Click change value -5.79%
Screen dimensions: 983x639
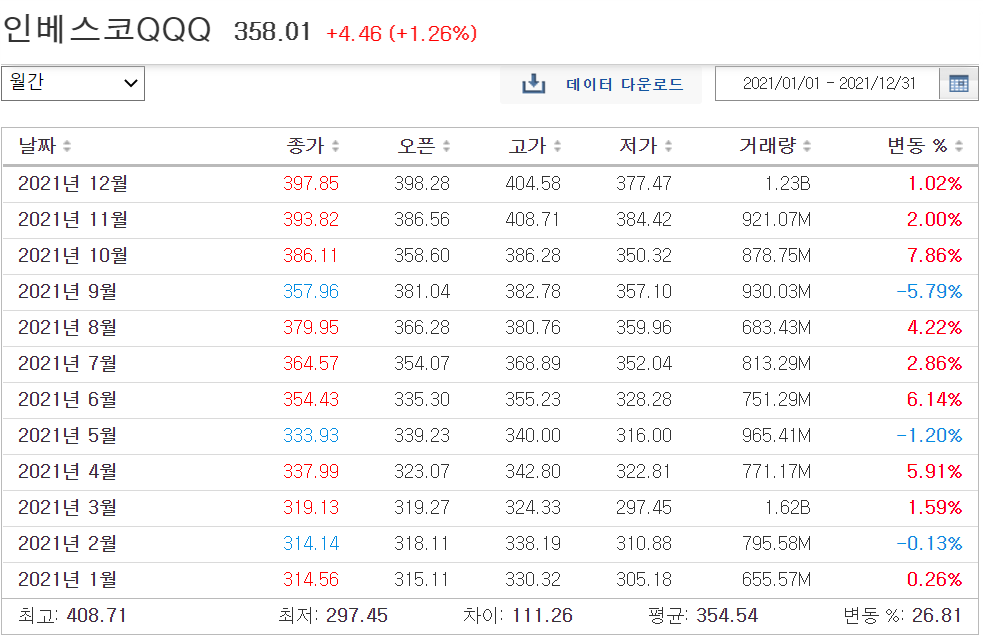(929, 292)
